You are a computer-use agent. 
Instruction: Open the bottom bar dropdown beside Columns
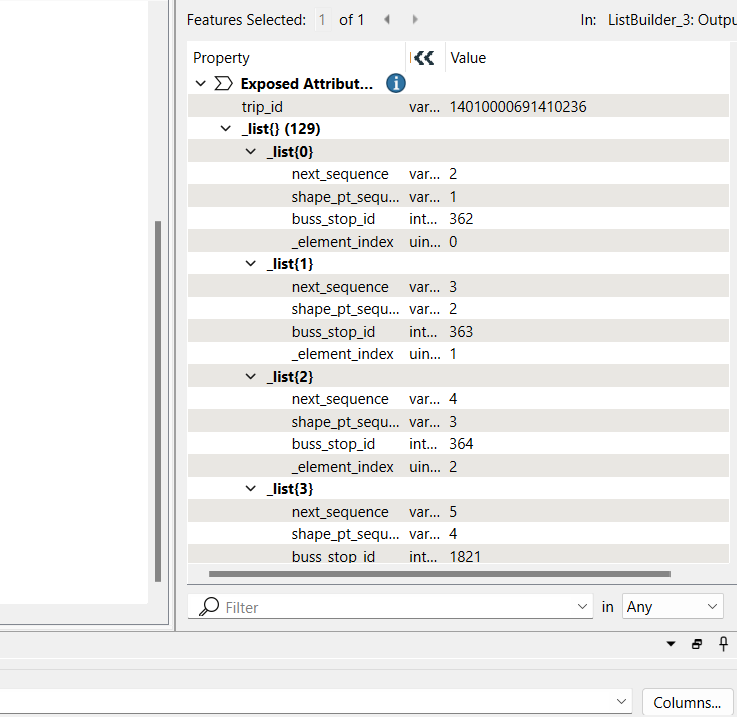pyautogui.click(x=621, y=701)
